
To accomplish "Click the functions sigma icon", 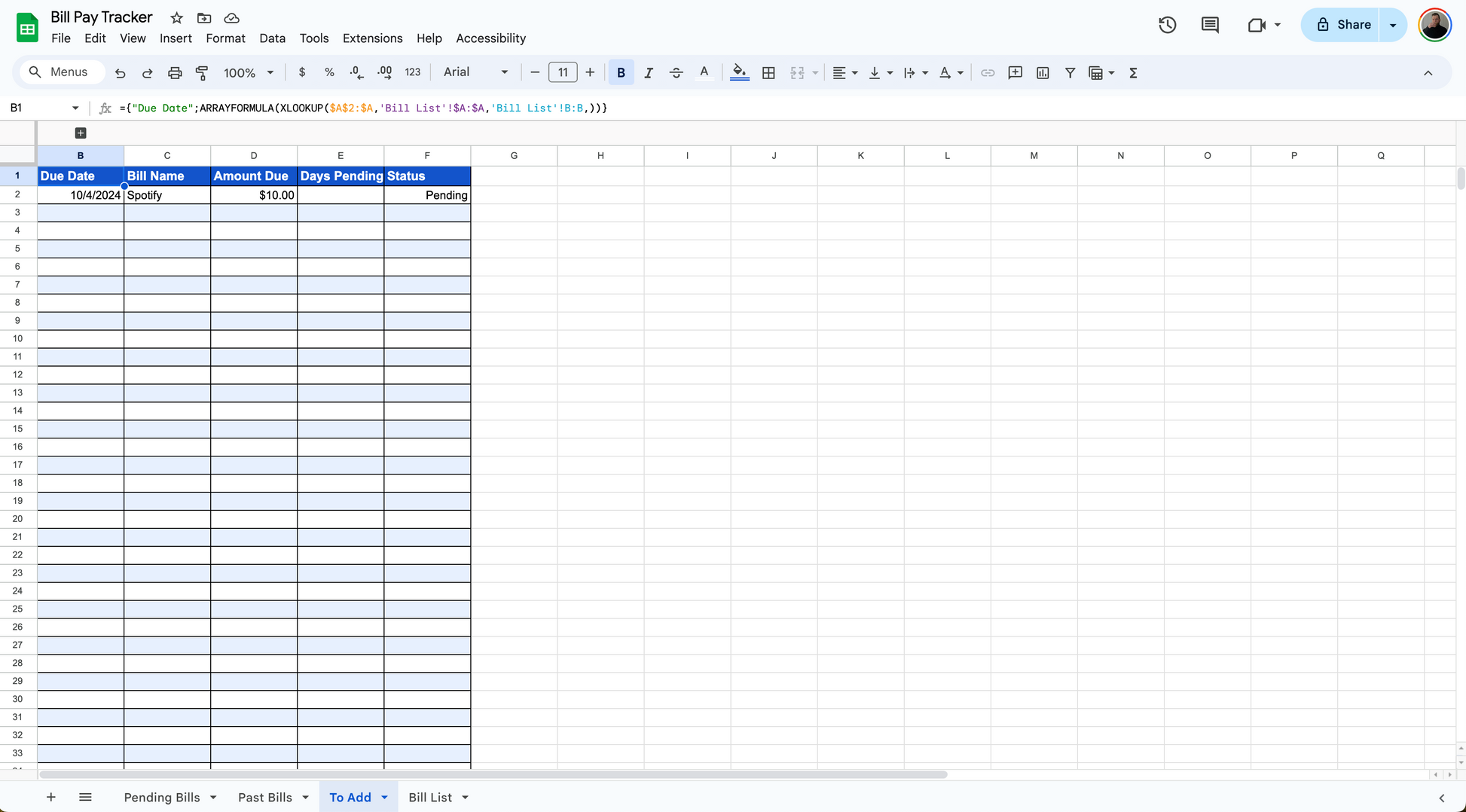I will click(1133, 73).
